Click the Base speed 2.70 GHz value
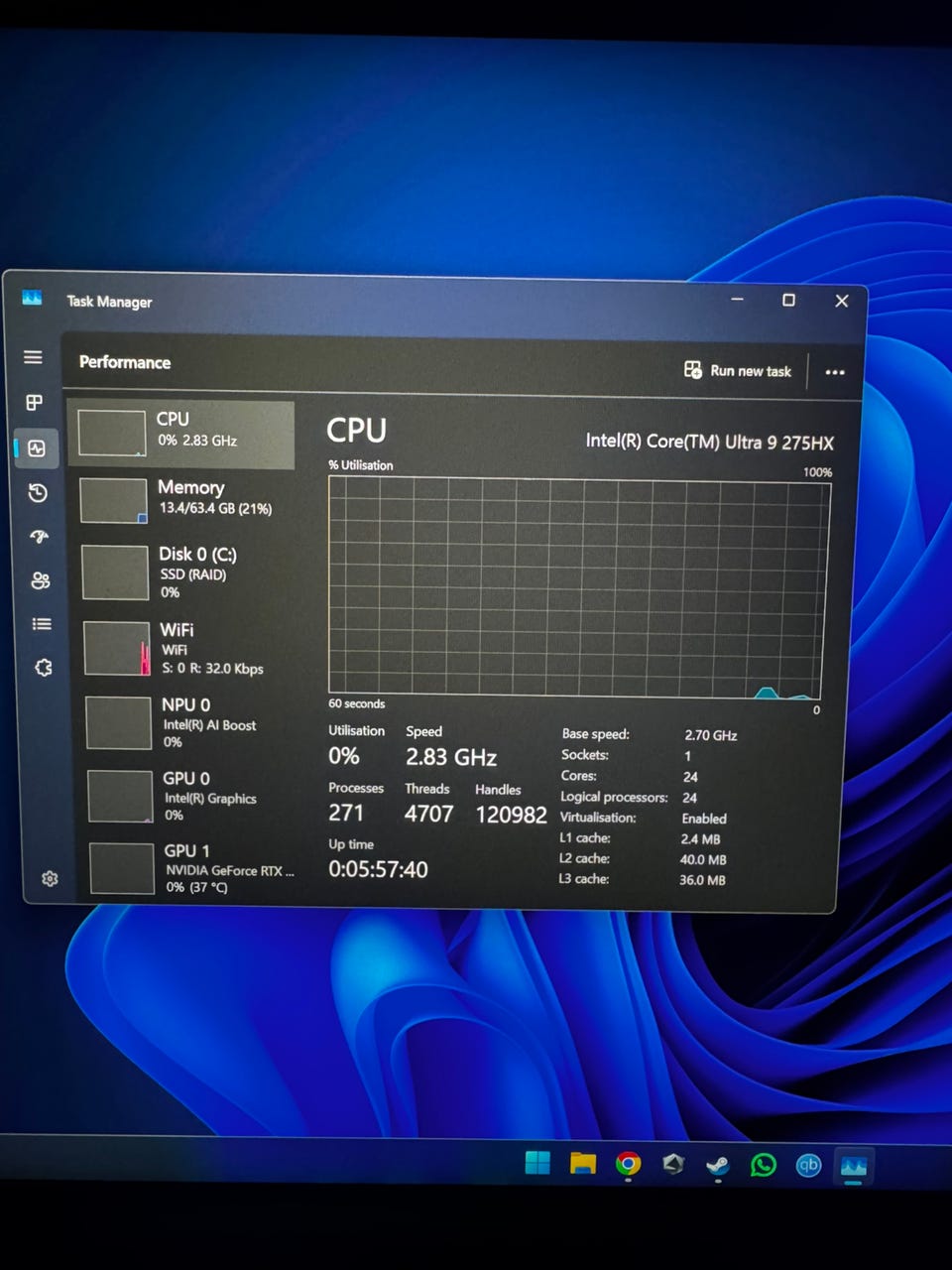The width and height of the screenshot is (952, 1270). 711,735
